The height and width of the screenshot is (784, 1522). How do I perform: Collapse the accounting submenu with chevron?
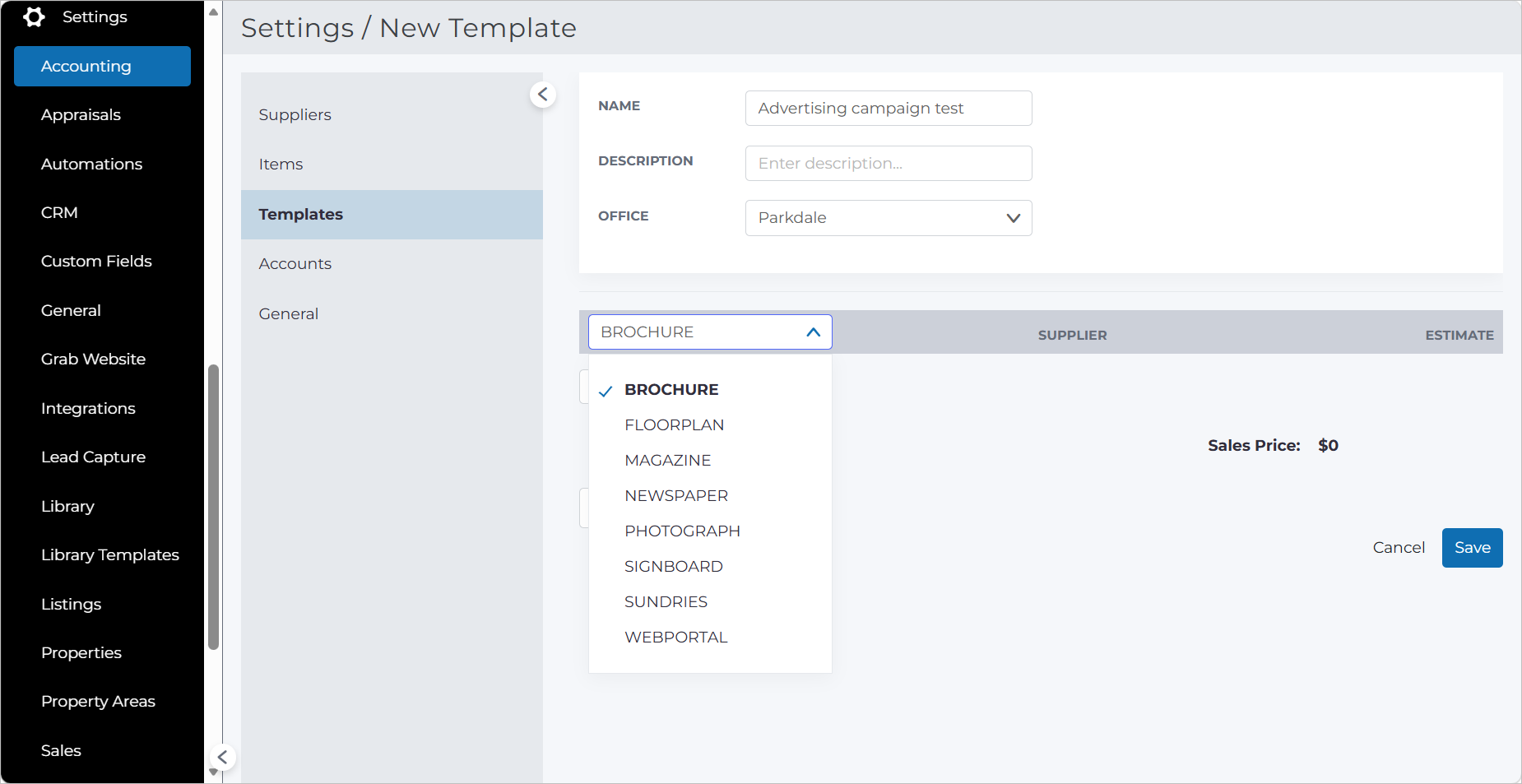coord(543,95)
